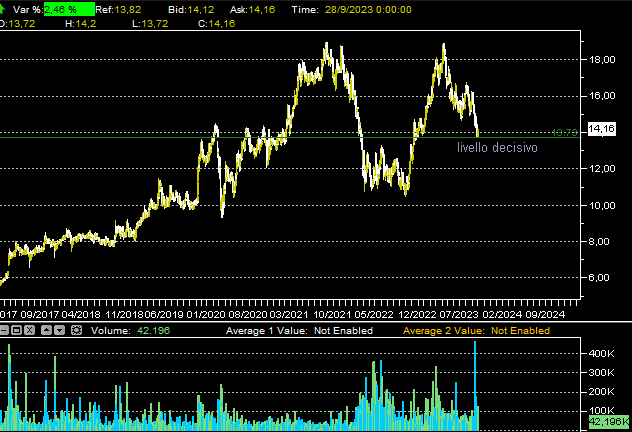Click the 42,196K volume axis tag
This screenshot has height=432, width=632.
tap(607, 424)
